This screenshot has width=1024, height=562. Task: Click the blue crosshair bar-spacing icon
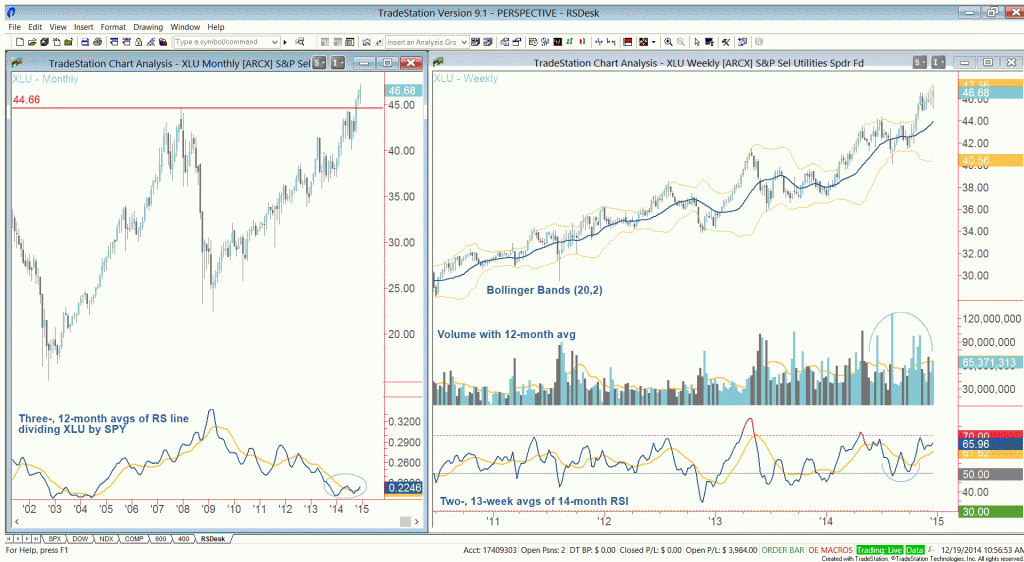[x=598, y=42]
